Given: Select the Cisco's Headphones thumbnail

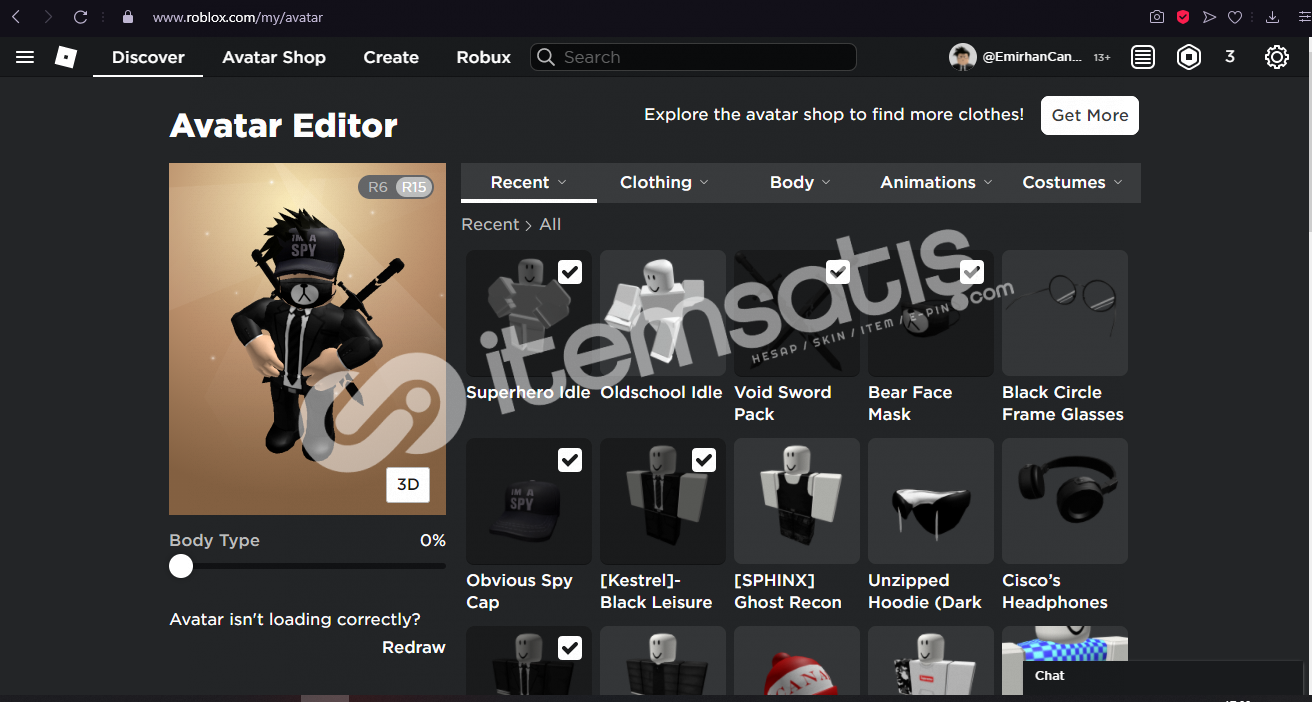Looking at the screenshot, I should click(x=1065, y=501).
